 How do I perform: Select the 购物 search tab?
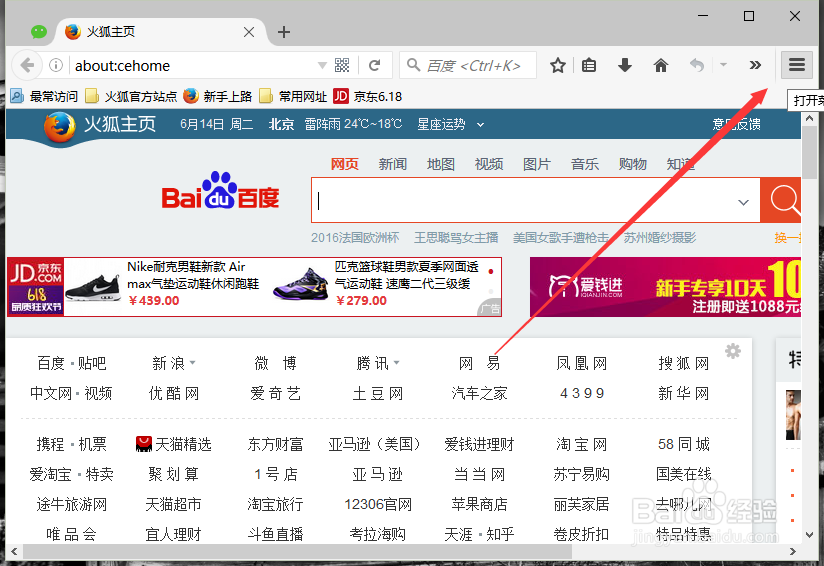[633, 164]
